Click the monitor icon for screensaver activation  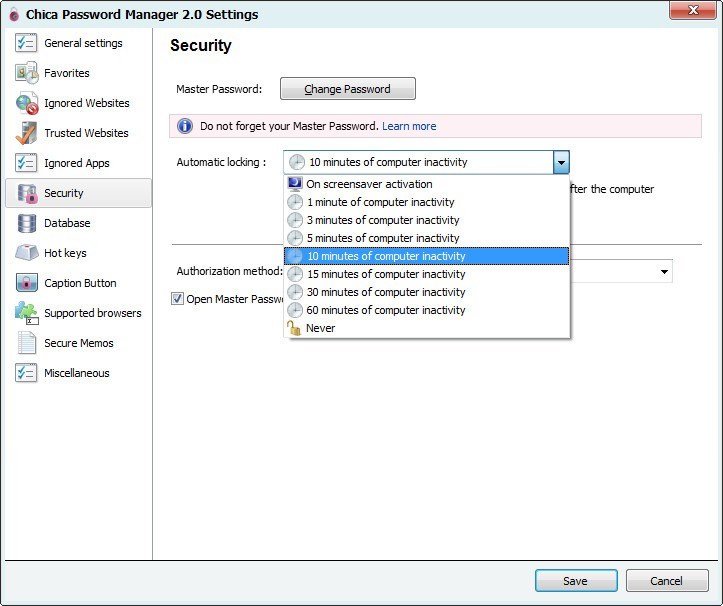(295, 184)
